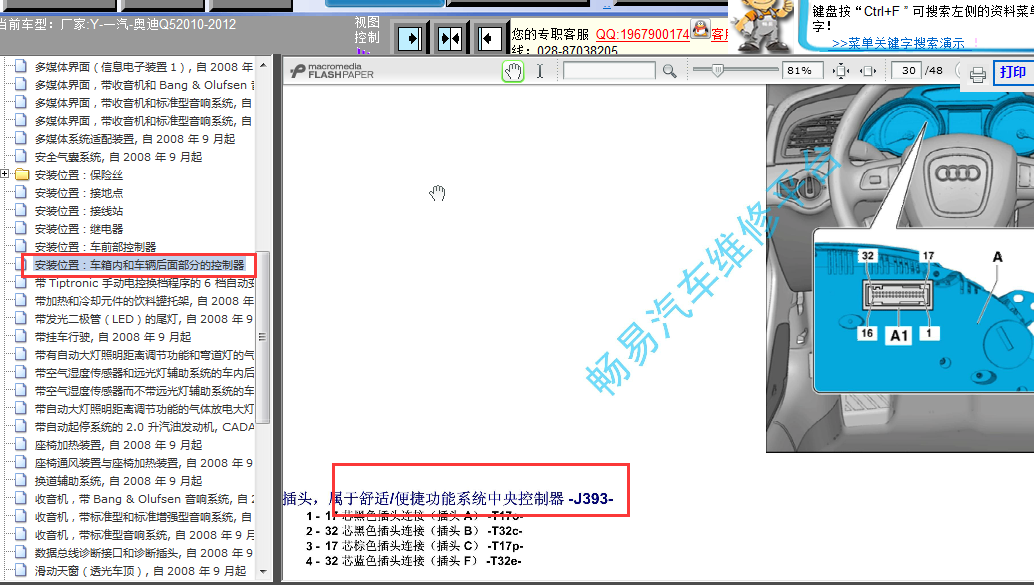The height and width of the screenshot is (585, 1034).
Task: Open 带加热和冷却元件的饮料罐托架 document
Action: click(x=144, y=301)
